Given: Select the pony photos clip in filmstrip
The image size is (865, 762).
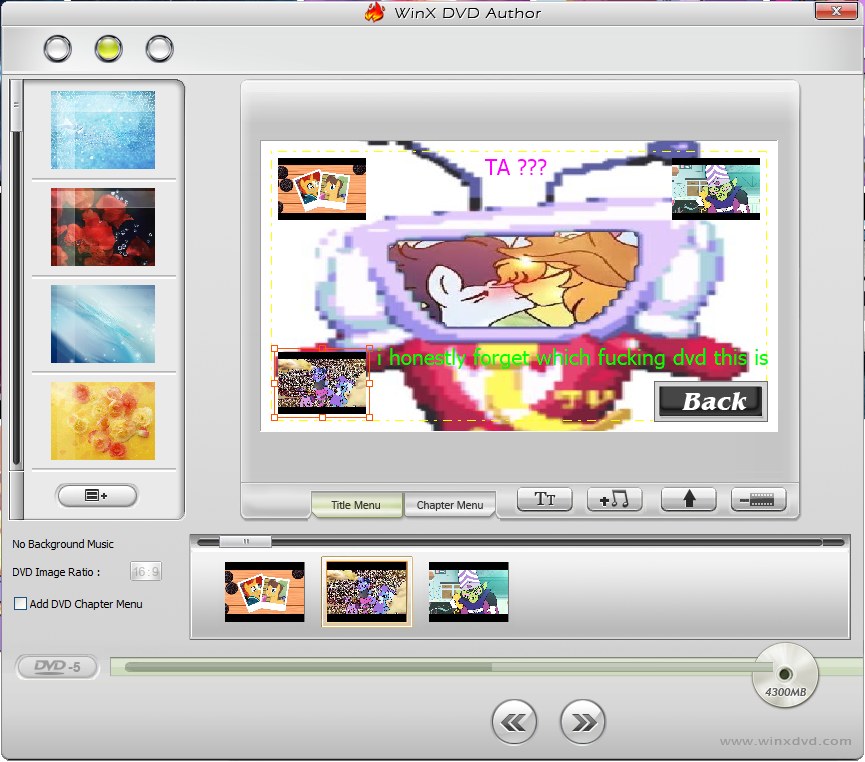Looking at the screenshot, I should [265, 592].
